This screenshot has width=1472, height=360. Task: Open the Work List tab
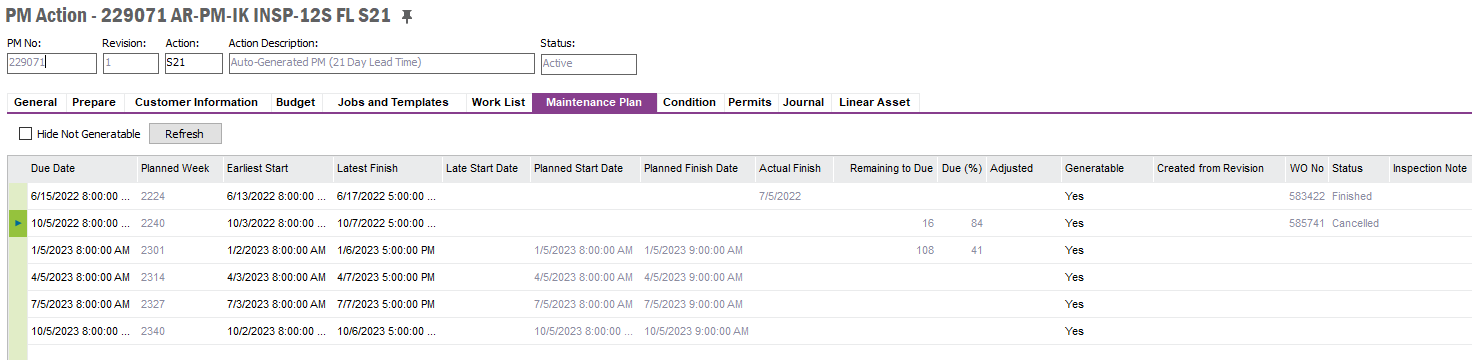(x=498, y=102)
